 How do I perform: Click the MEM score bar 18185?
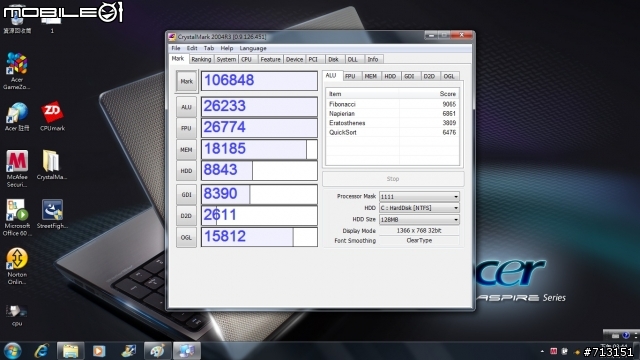click(x=259, y=149)
